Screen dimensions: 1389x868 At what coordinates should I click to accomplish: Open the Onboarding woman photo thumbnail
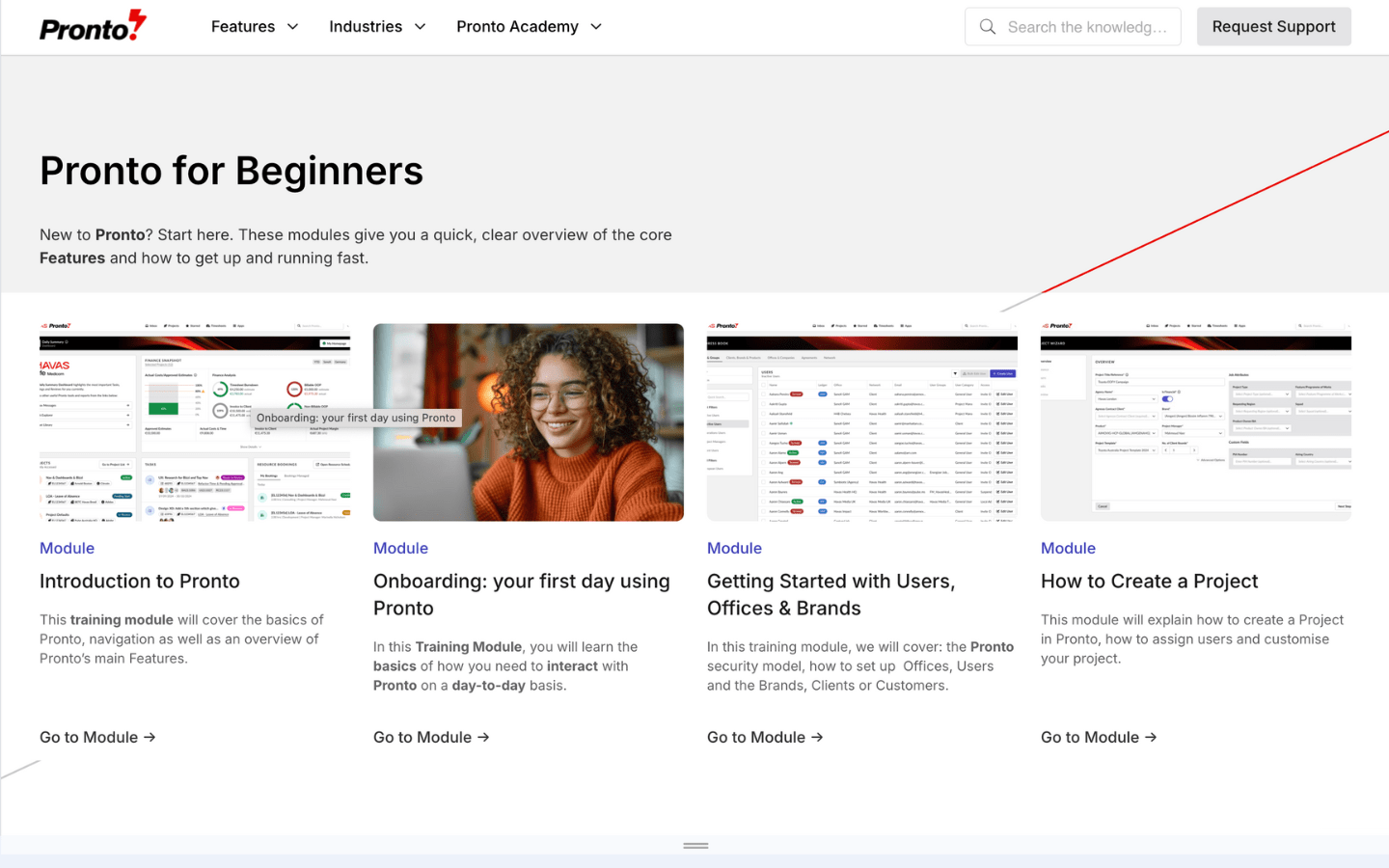(x=529, y=422)
